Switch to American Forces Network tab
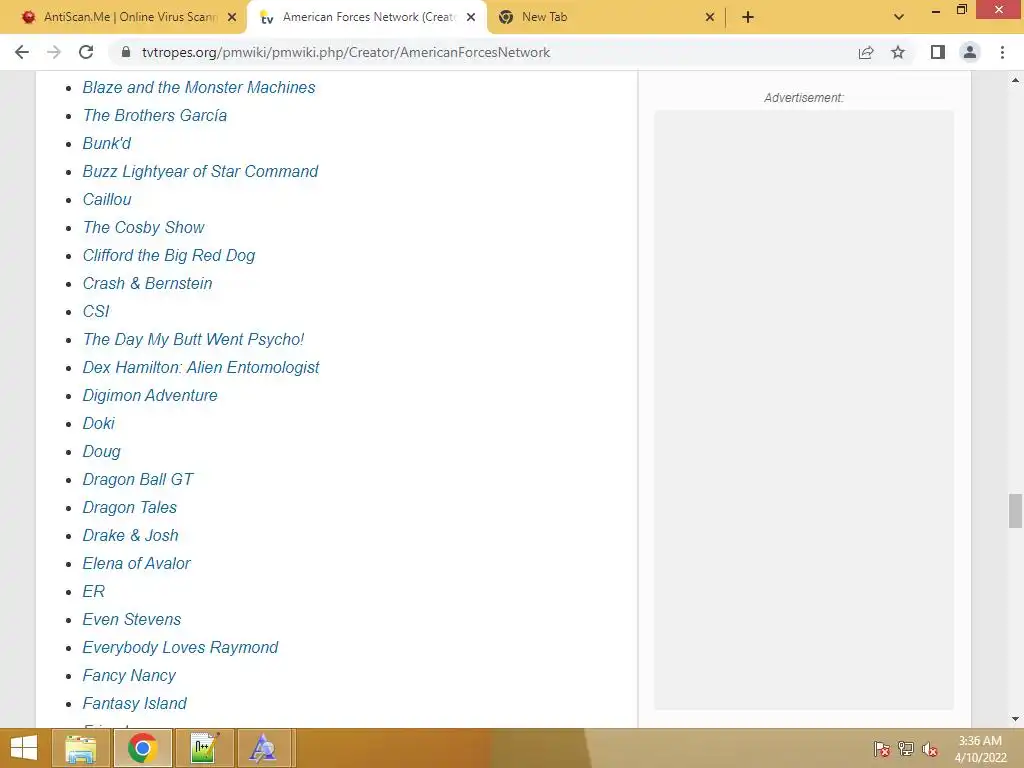The width and height of the screenshot is (1024, 768). [x=366, y=17]
